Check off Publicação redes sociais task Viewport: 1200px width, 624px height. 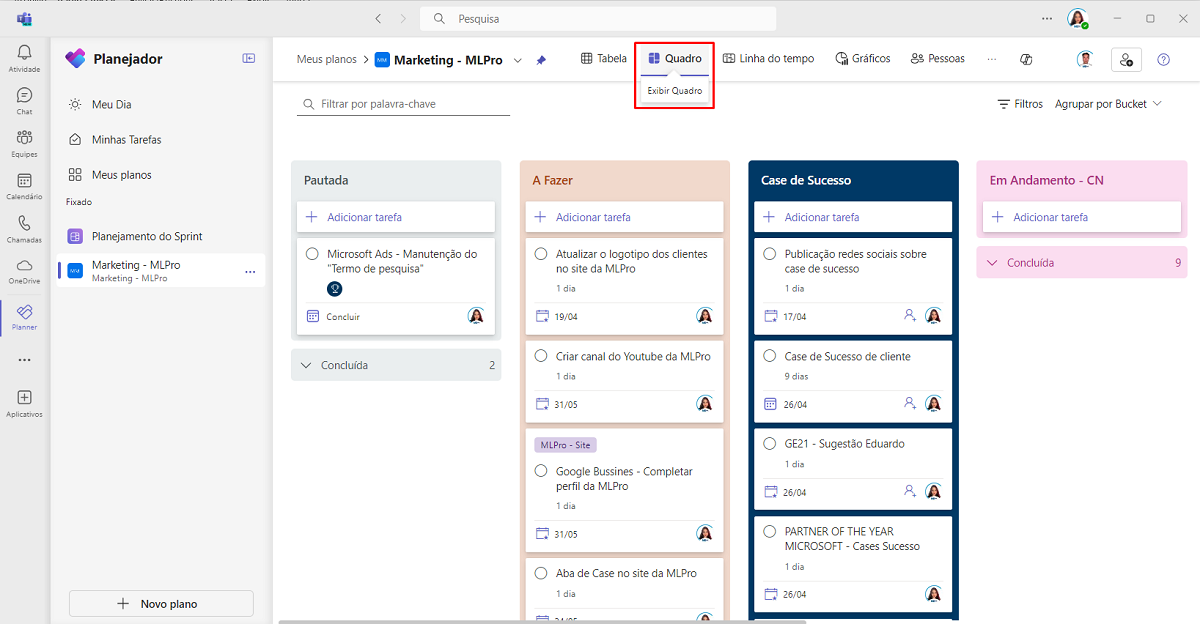tap(770, 254)
